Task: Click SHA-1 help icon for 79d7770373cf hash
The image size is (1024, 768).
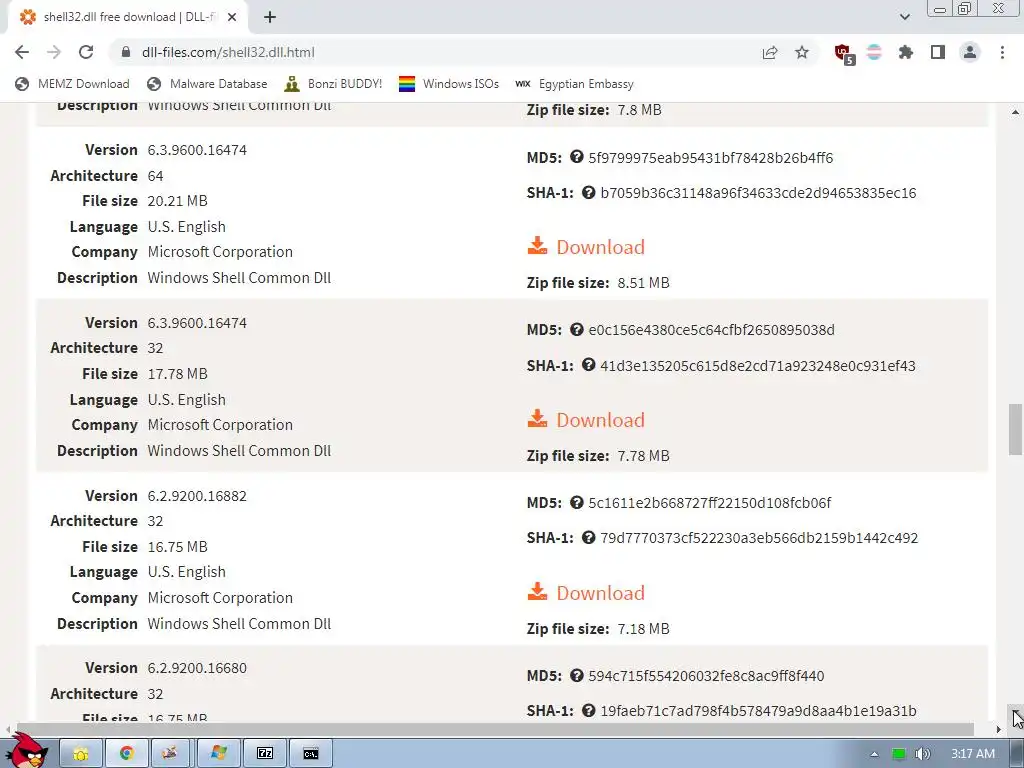Action: 588,537
